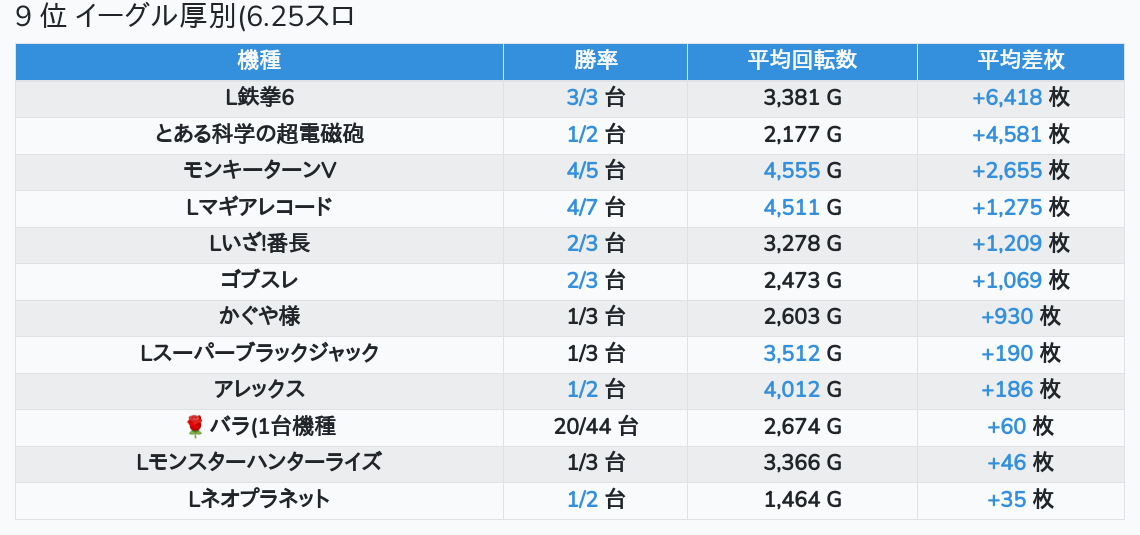Open the Lマギアレコード machine entry
Screen dimensions: 1140x535
coord(259,207)
